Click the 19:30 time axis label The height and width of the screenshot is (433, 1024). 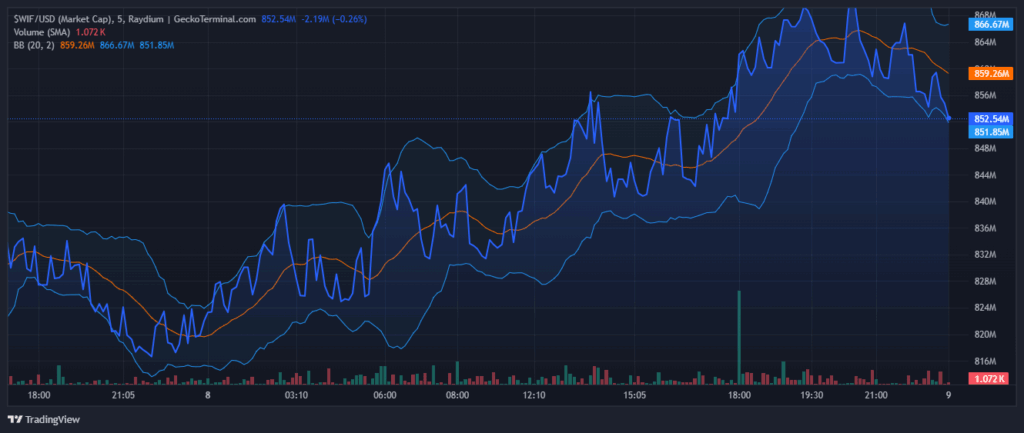coord(811,395)
